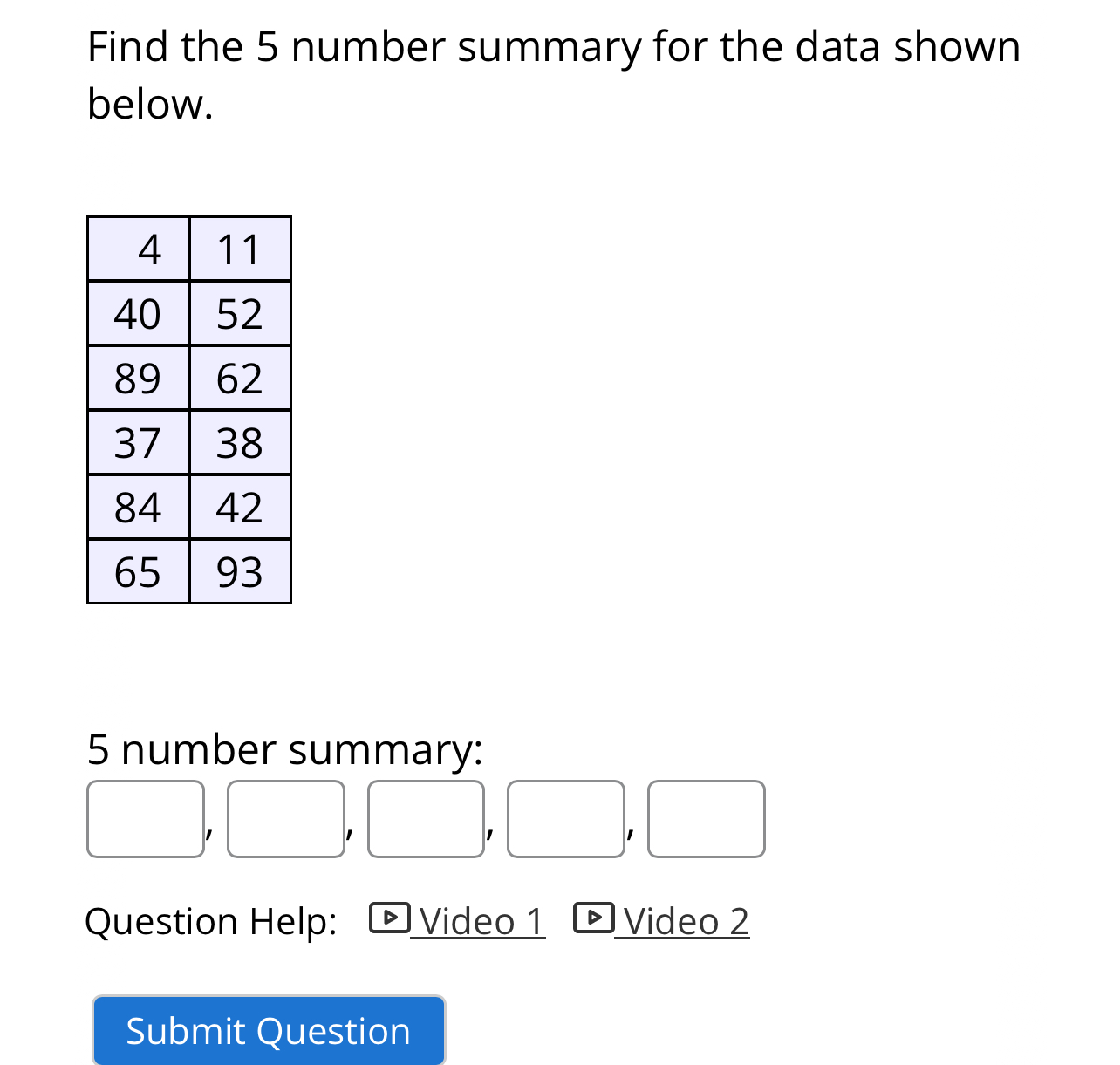Screen dimensions: 1120x1065
Task: Click the Question Help label text
Action: (x=211, y=920)
